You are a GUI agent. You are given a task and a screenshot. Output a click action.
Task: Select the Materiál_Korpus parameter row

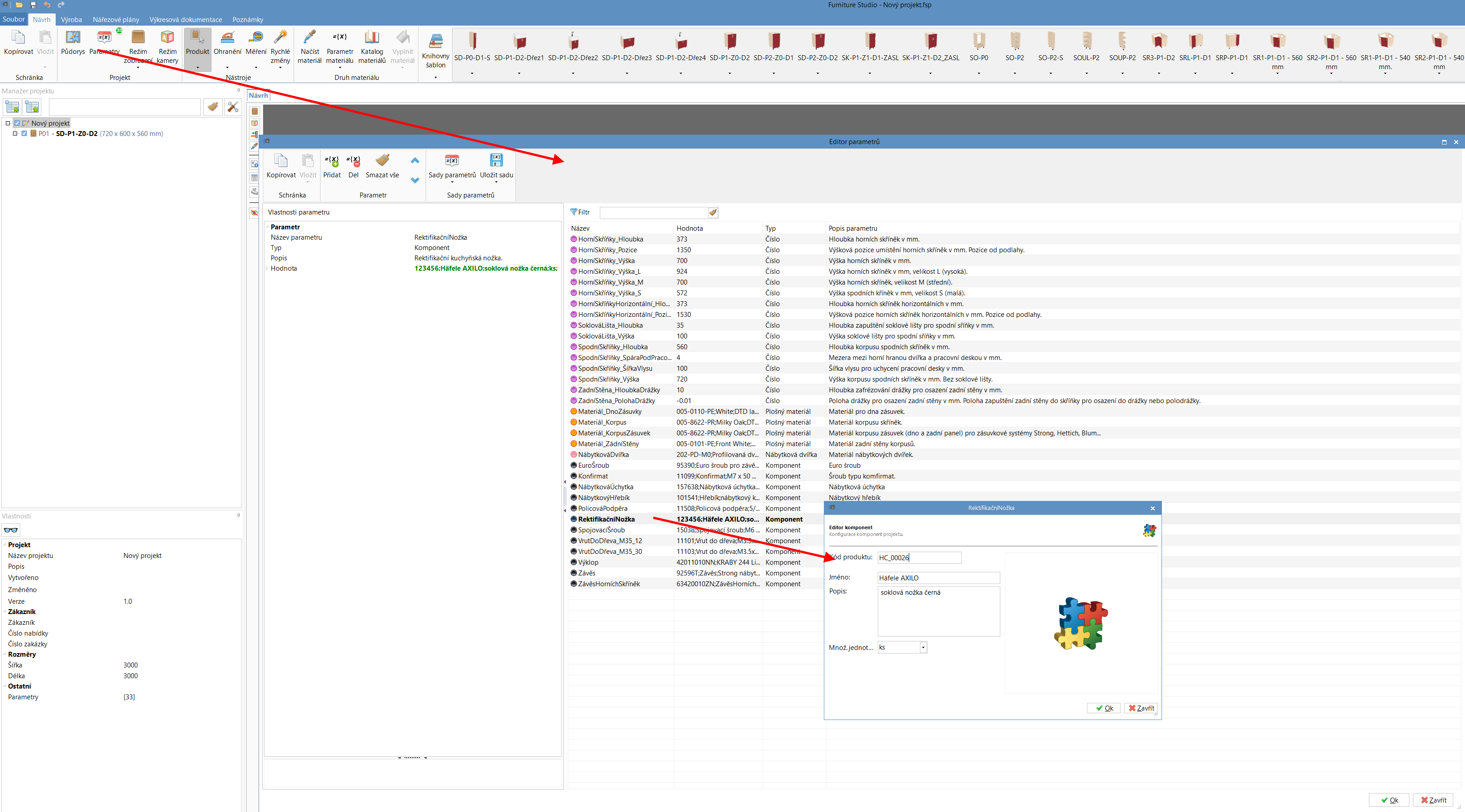(1015, 422)
